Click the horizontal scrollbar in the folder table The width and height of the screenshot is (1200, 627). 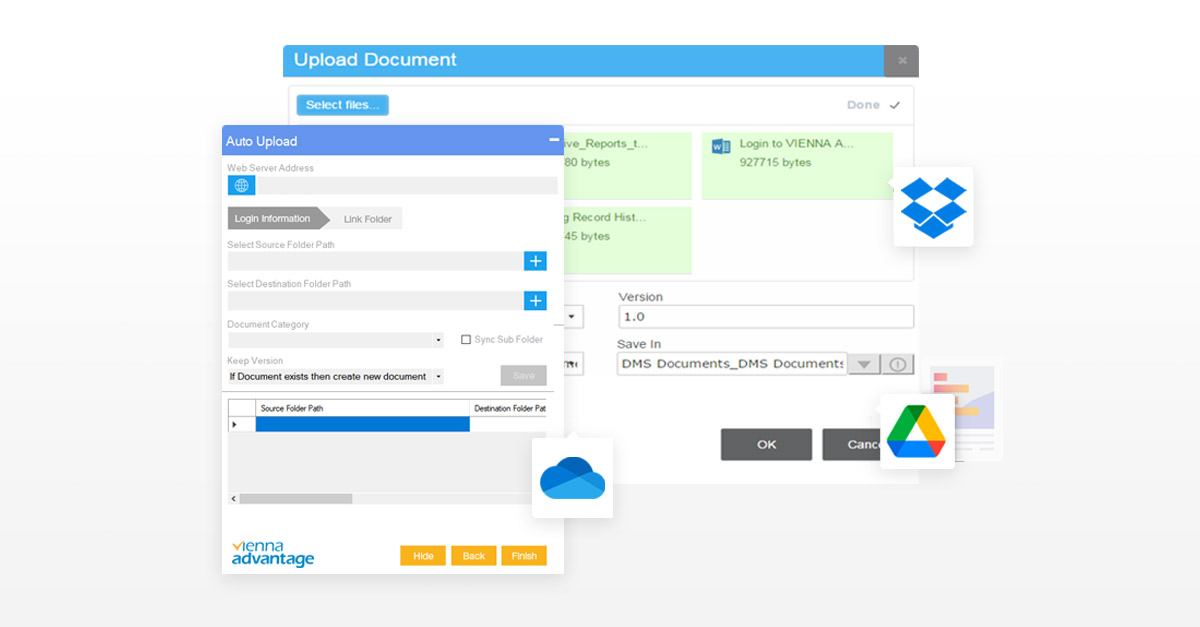click(x=296, y=498)
